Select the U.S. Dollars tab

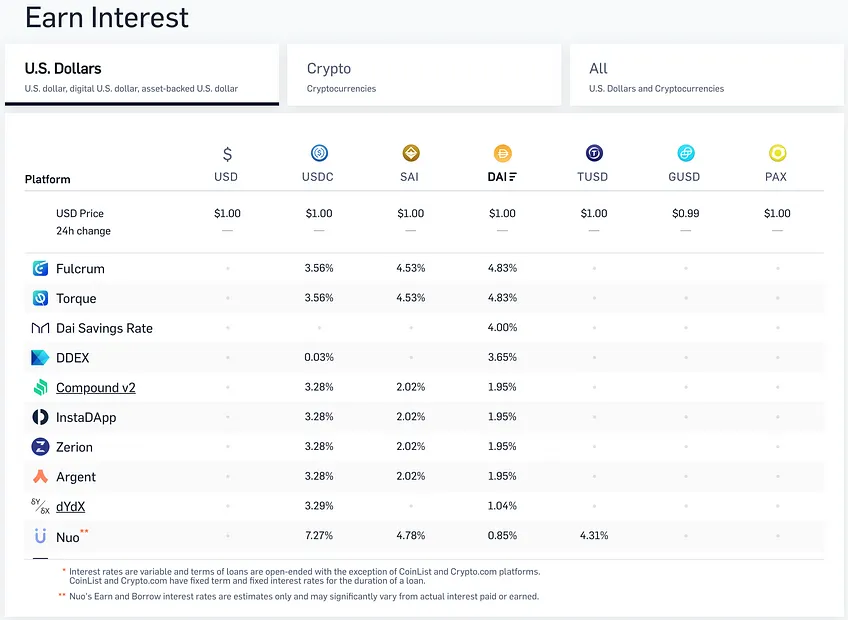[x=142, y=75]
